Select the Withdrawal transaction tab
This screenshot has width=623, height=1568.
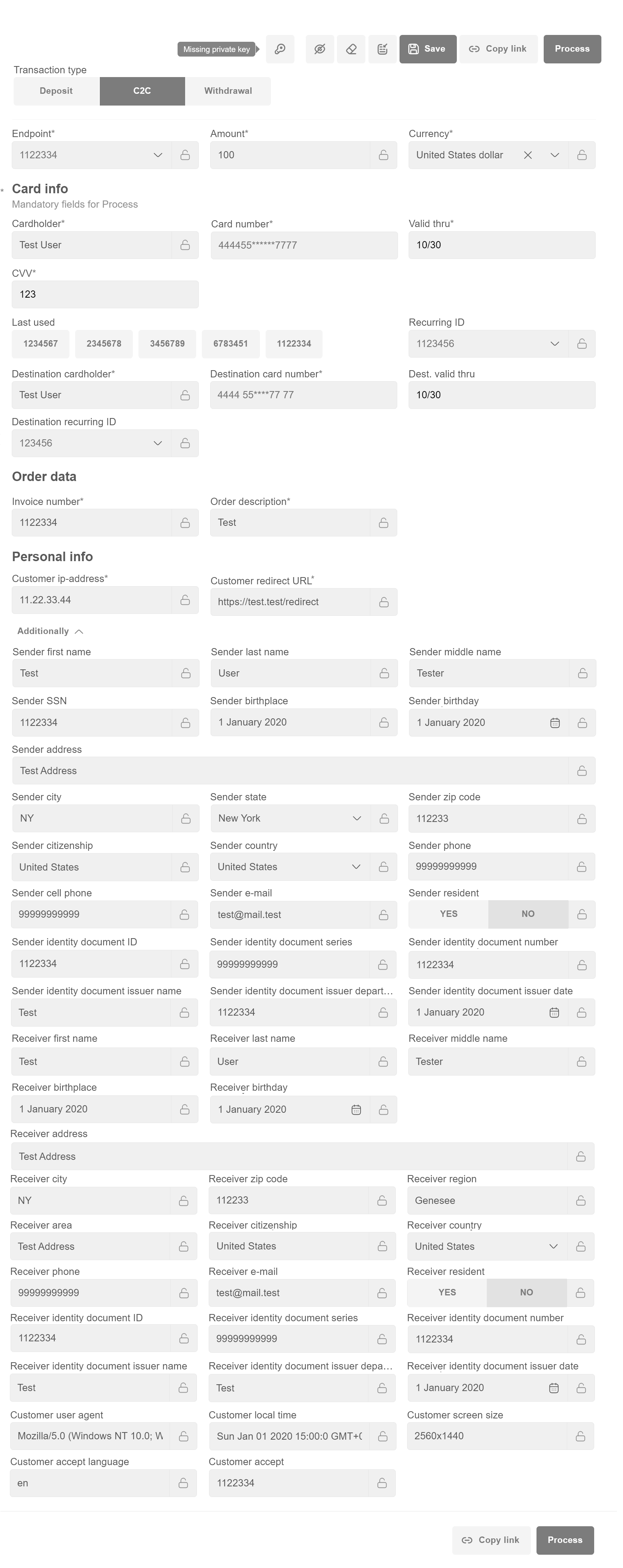click(228, 91)
